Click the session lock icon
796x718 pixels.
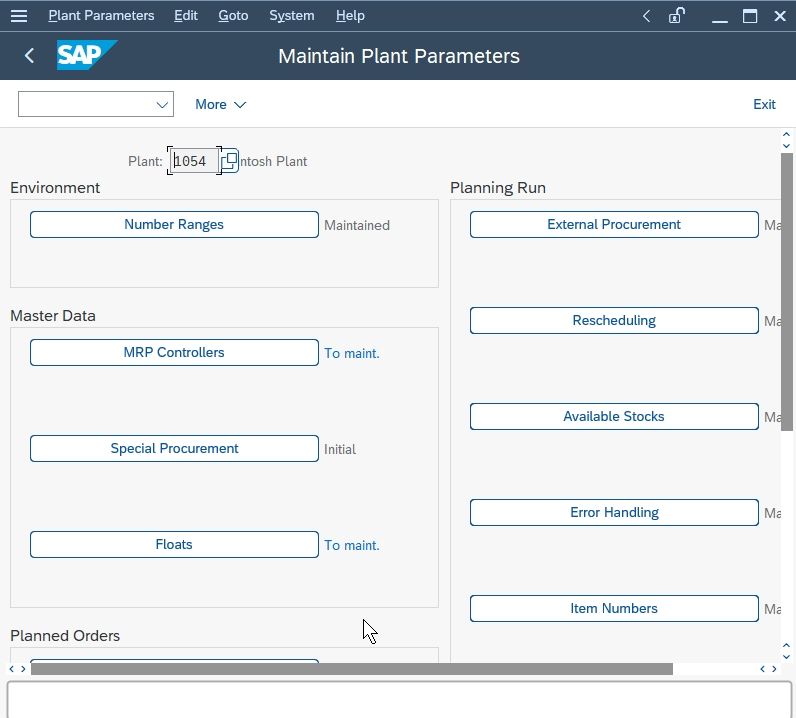pyautogui.click(x=676, y=16)
